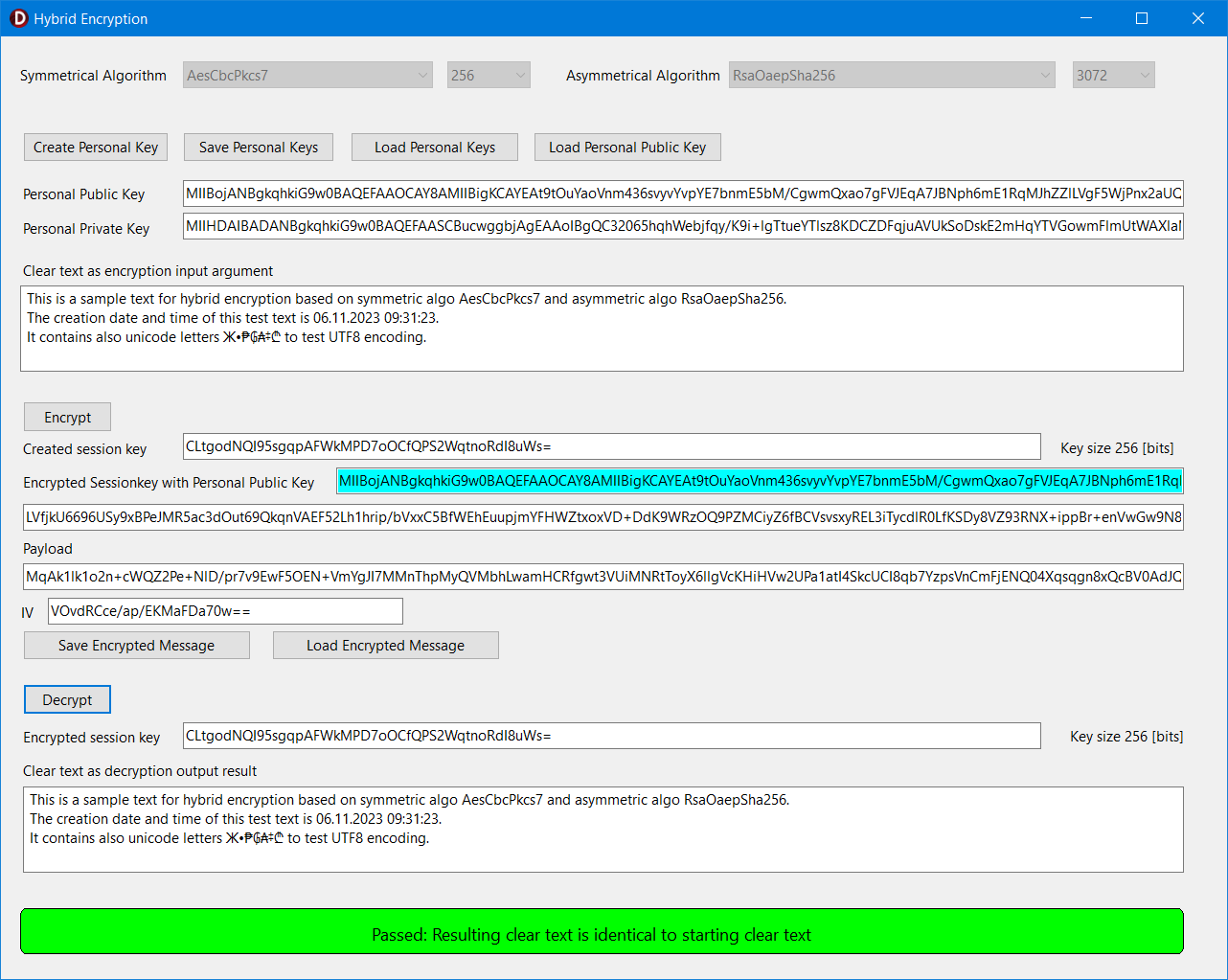The image size is (1228, 980).
Task: Click Load Personal Public Key
Action: [627, 147]
